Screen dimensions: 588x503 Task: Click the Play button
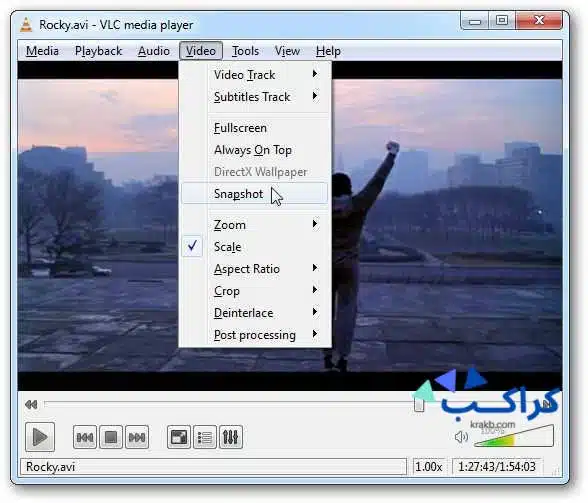tap(40, 437)
